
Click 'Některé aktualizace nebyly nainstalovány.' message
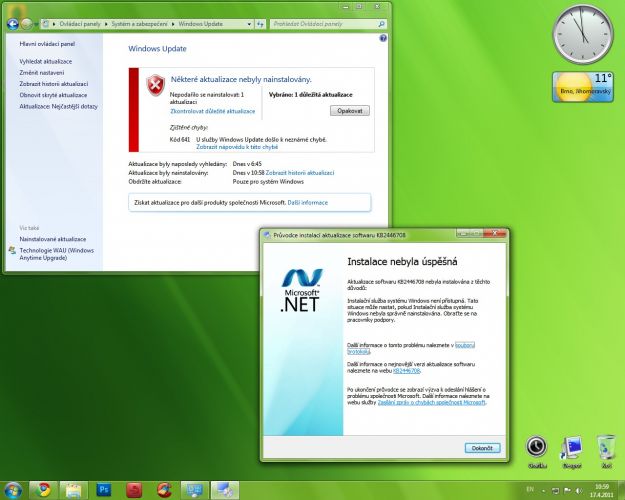coord(241,79)
